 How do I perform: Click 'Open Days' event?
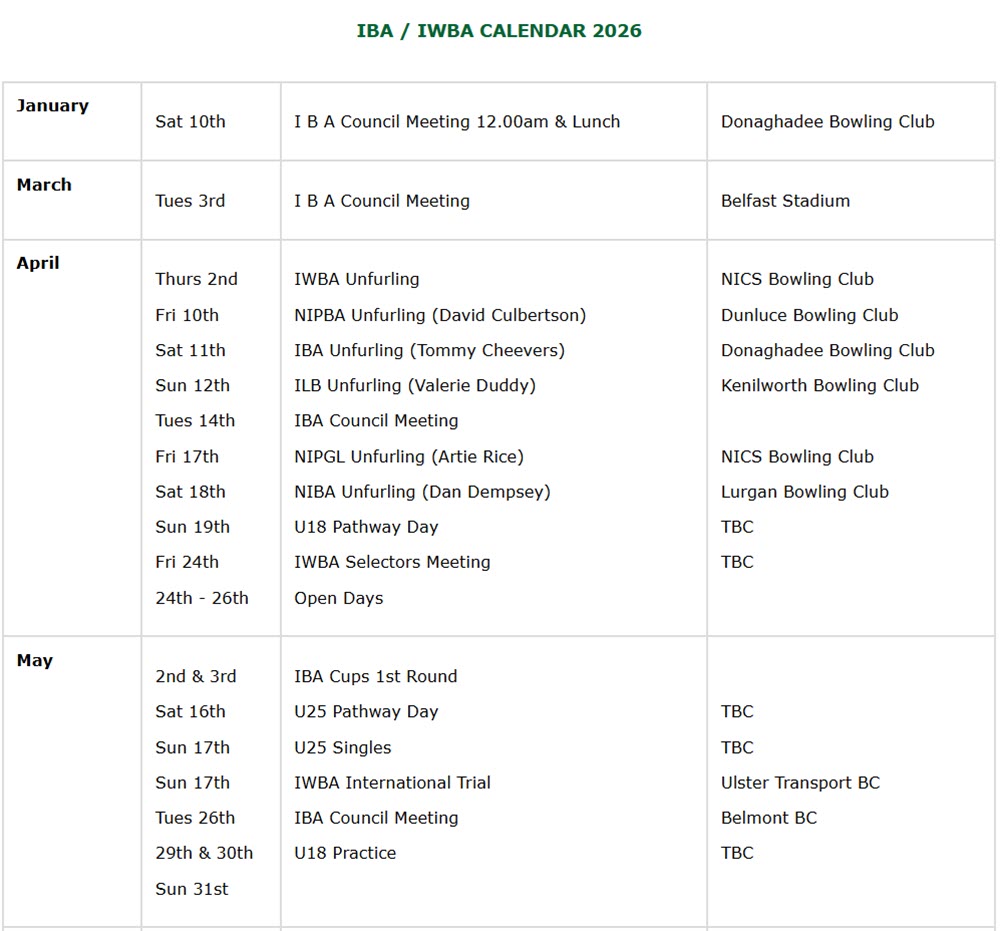(339, 599)
